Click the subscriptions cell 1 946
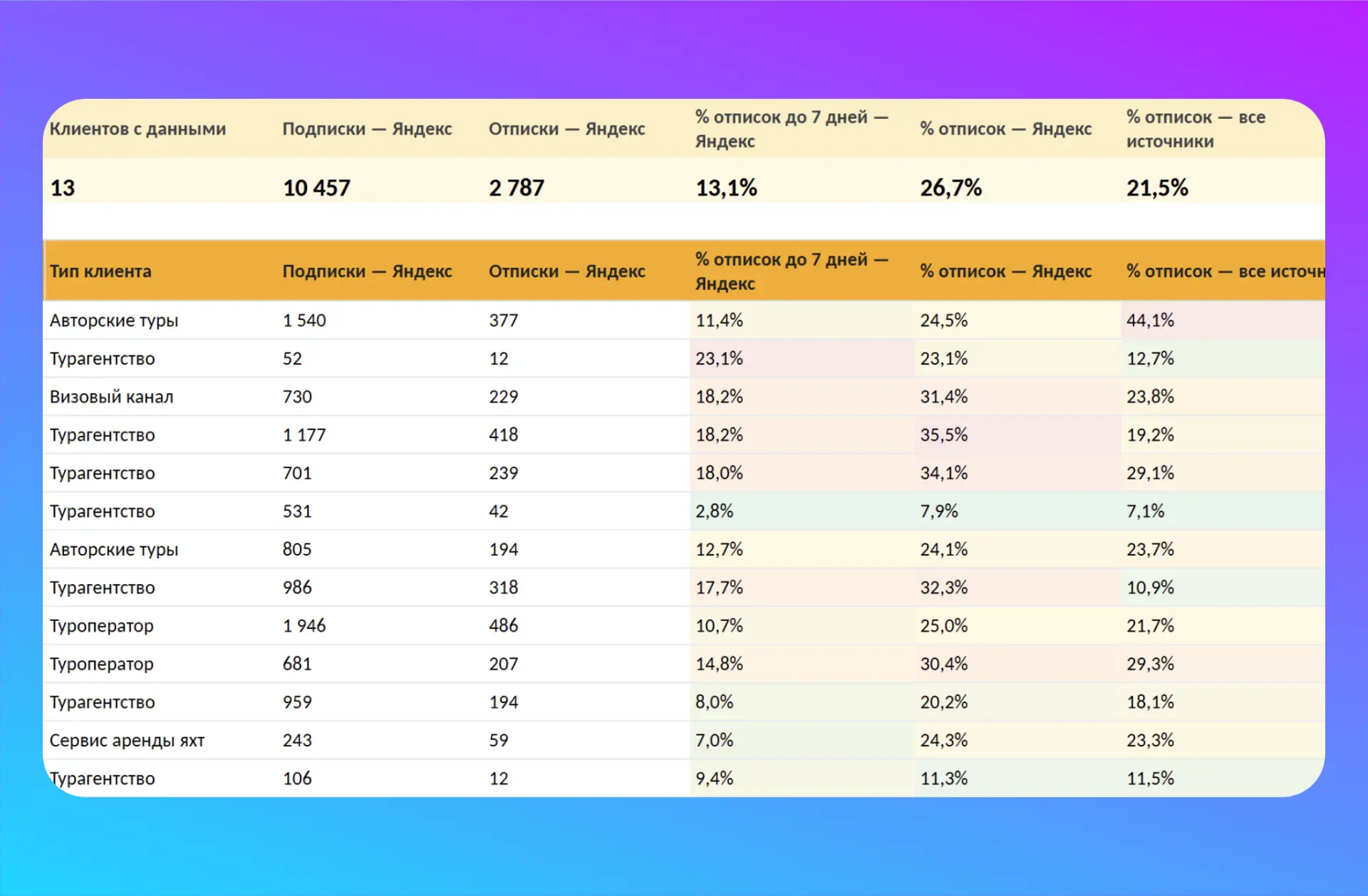Image resolution: width=1368 pixels, height=896 pixels. 304,626
